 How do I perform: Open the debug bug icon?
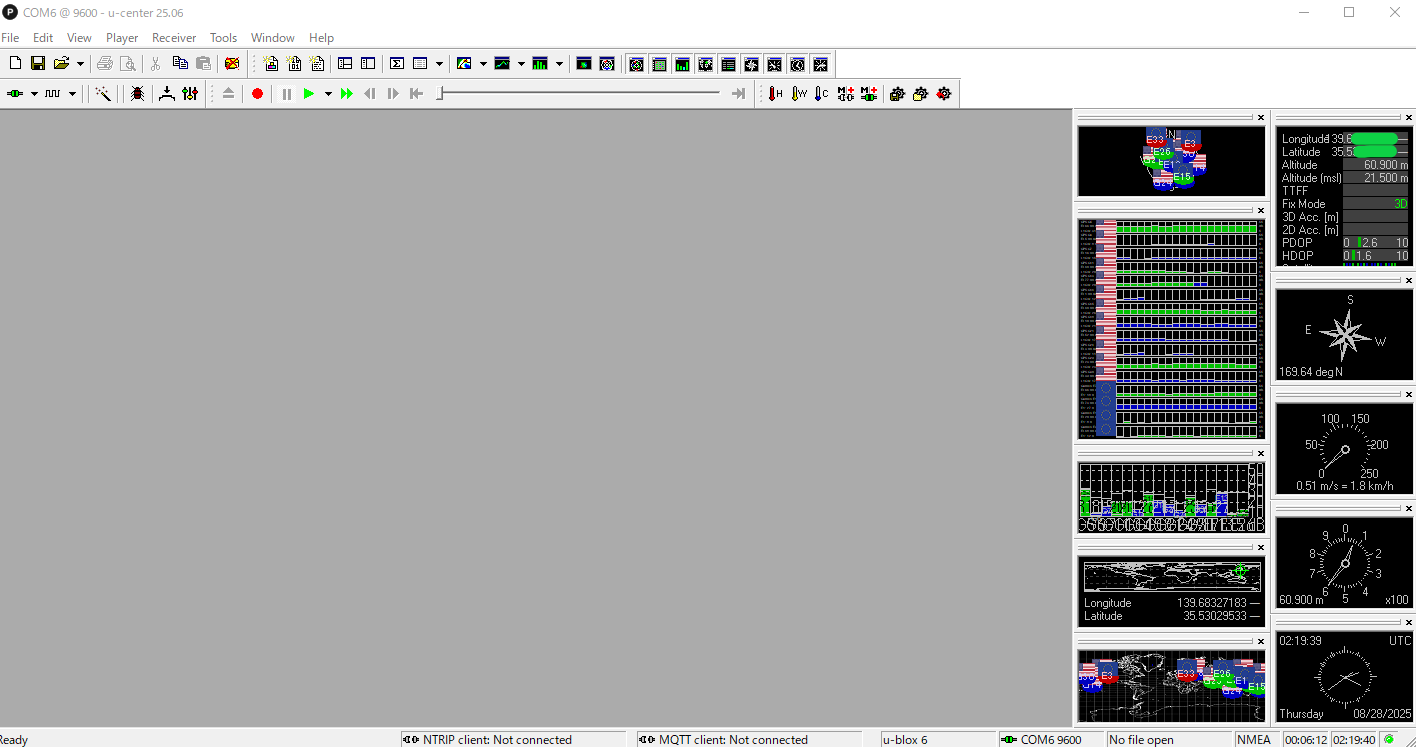pyautogui.click(x=137, y=93)
